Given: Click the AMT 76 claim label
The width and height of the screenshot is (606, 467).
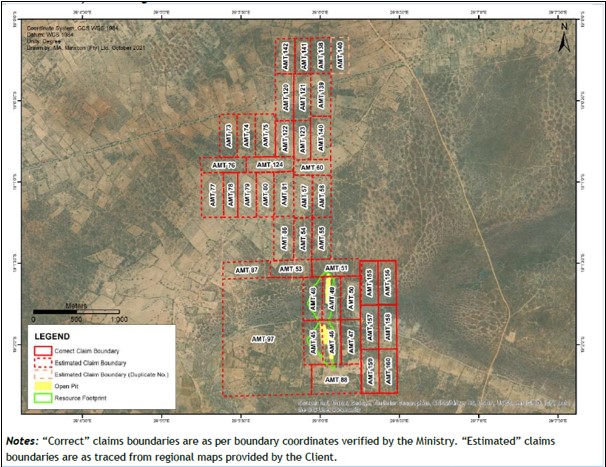Looking at the screenshot, I should pyautogui.click(x=223, y=164).
